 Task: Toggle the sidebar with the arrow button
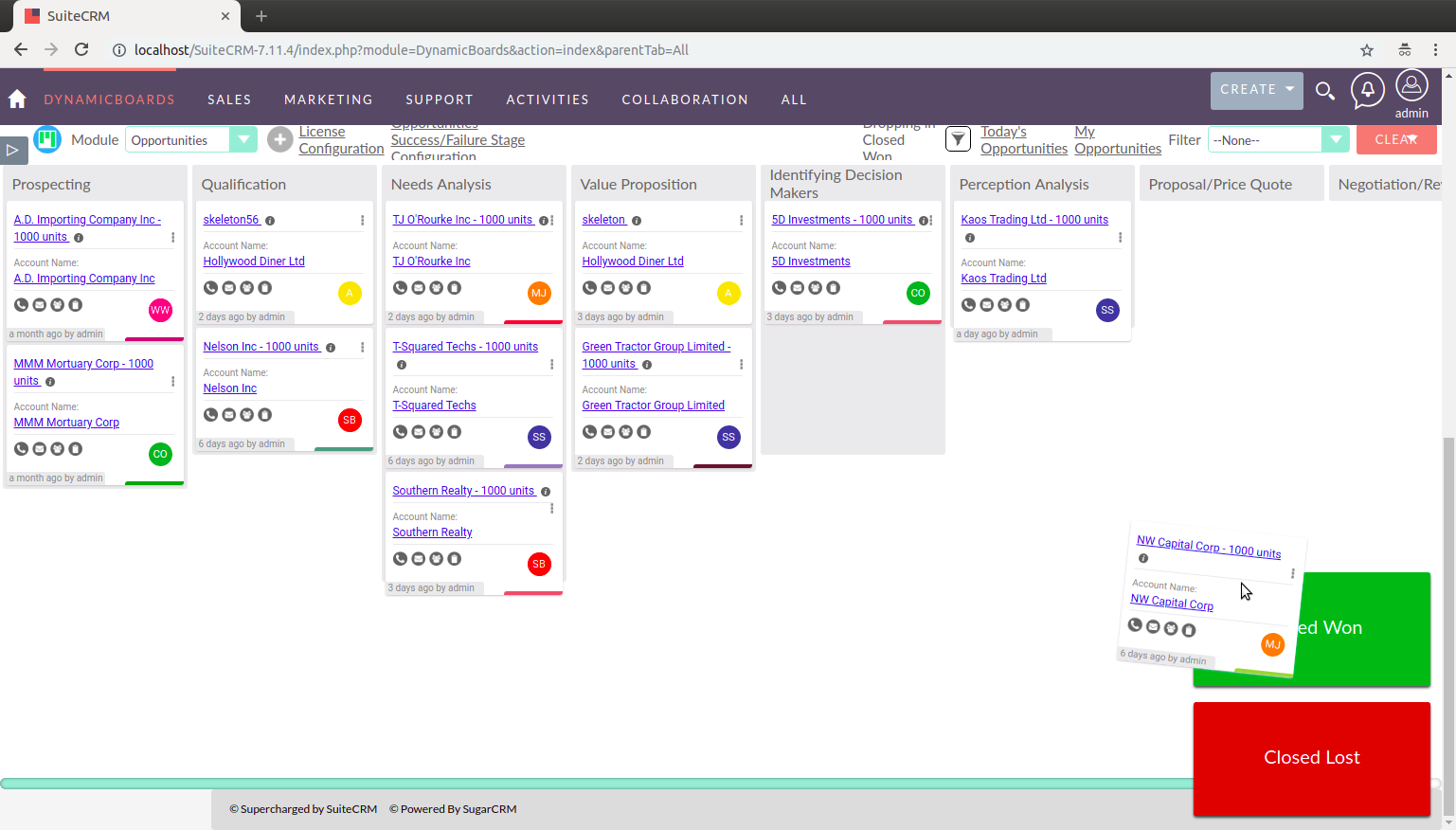coord(13,149)
